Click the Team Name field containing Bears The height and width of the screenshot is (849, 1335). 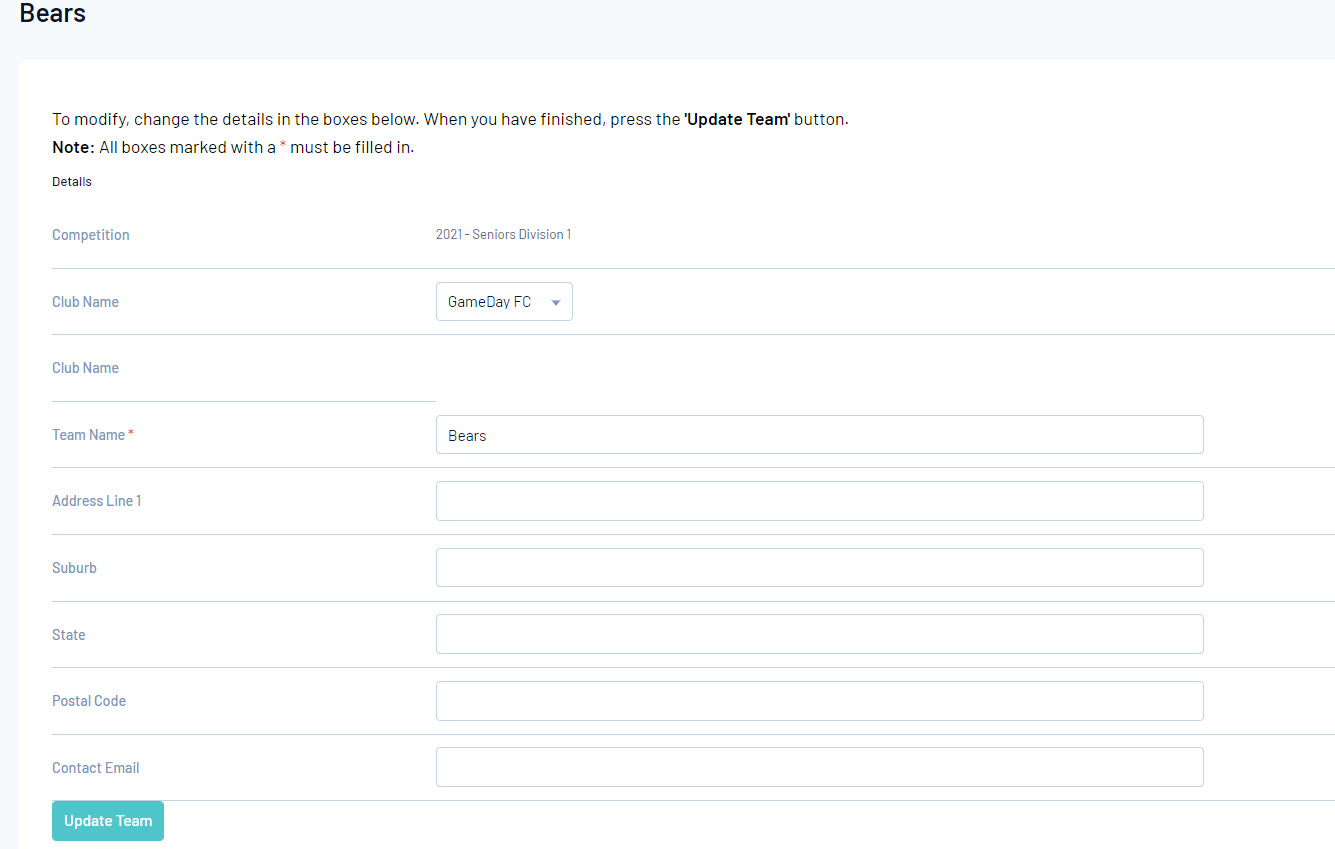820,435
